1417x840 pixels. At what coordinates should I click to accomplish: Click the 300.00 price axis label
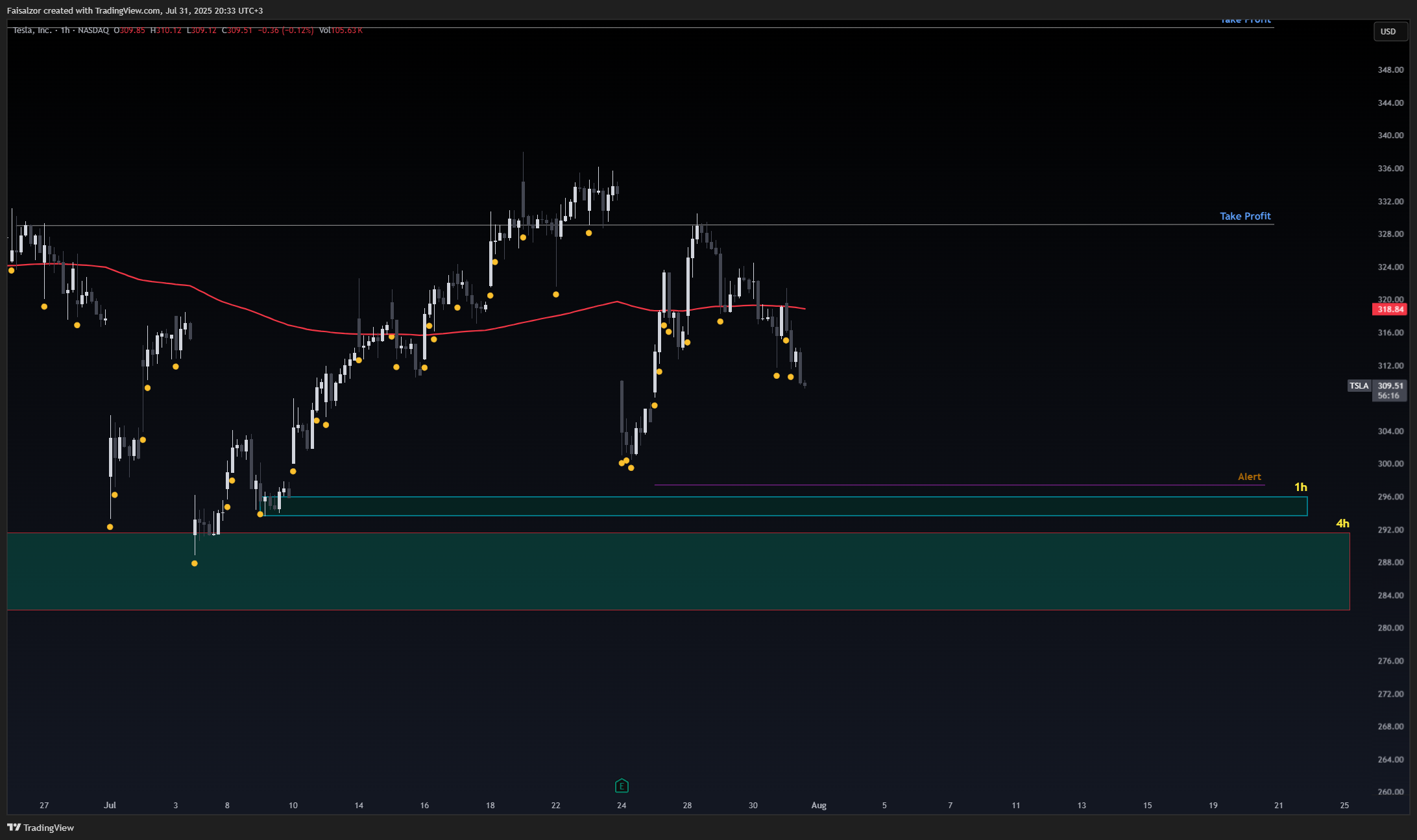[x=1390, y=464]
